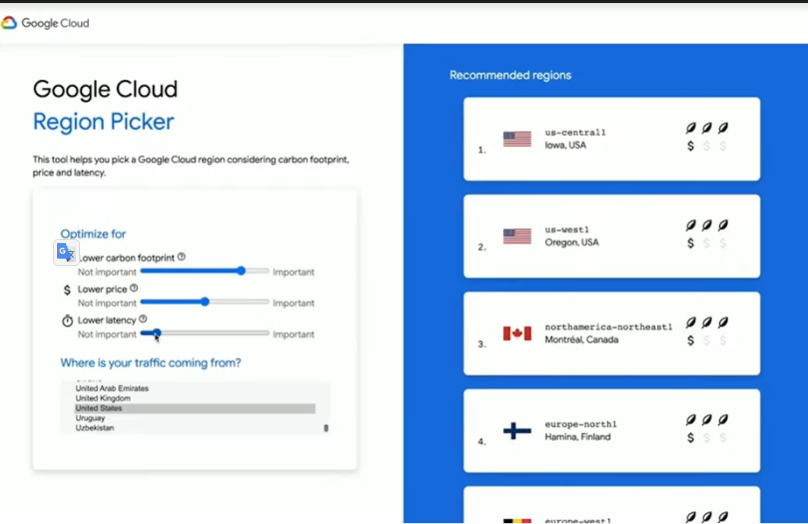Click the country list scrollbar thumb
This screenshot has width=808, height=524.
[x=326, y=428]
